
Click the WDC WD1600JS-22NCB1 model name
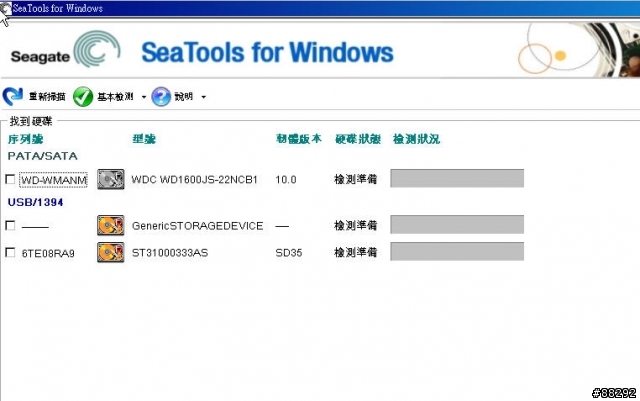(194, 180)
